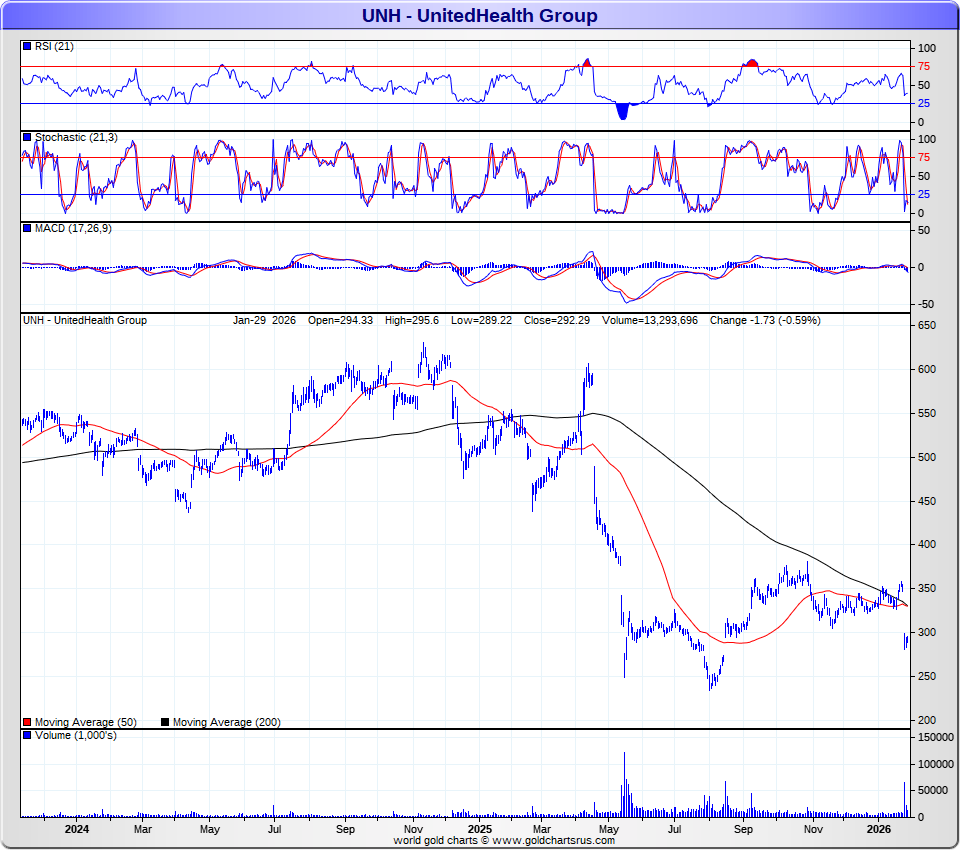960x850 pixels.
Task: Click the Moving Average (200) legend text
Action: 227,722
